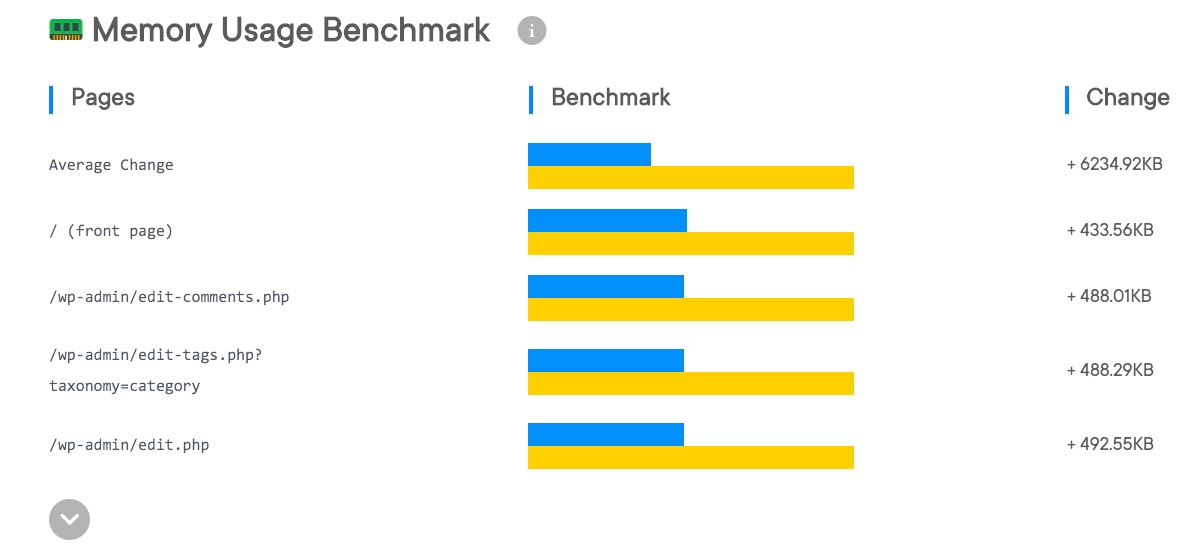Select the Benchmark column header
Screen dimensions: 1200x546
point(611,98)
